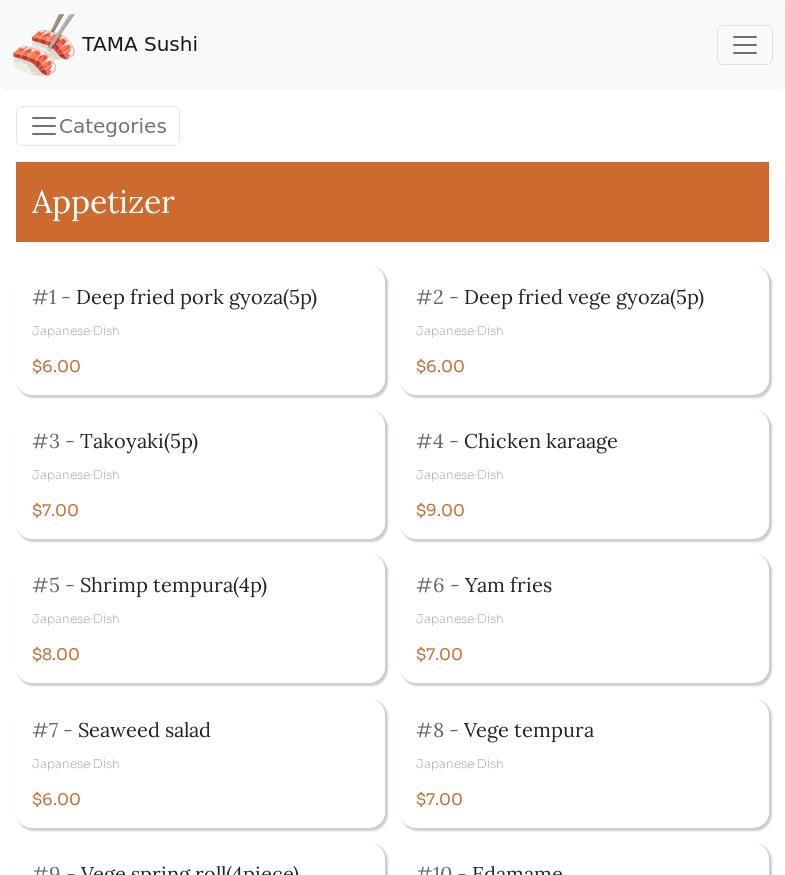Screen dimensions: 785x875
Task: Click the Categories list icon
Action: coord(44,126)
